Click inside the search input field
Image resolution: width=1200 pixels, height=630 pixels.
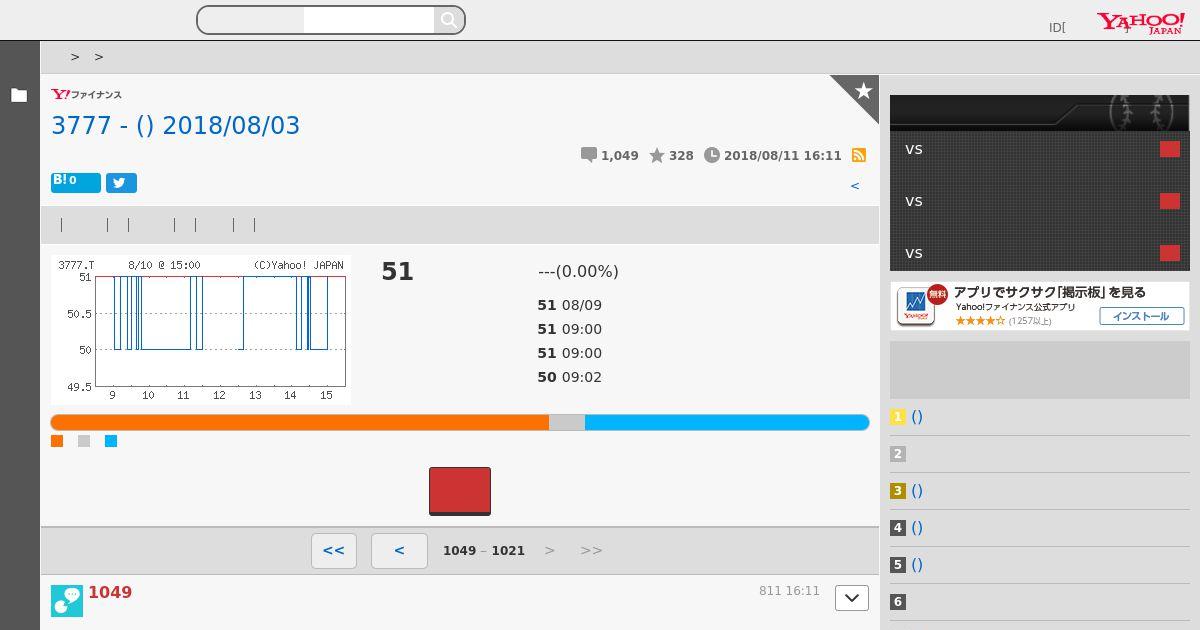pyautogui.click(x=368, y=20)
